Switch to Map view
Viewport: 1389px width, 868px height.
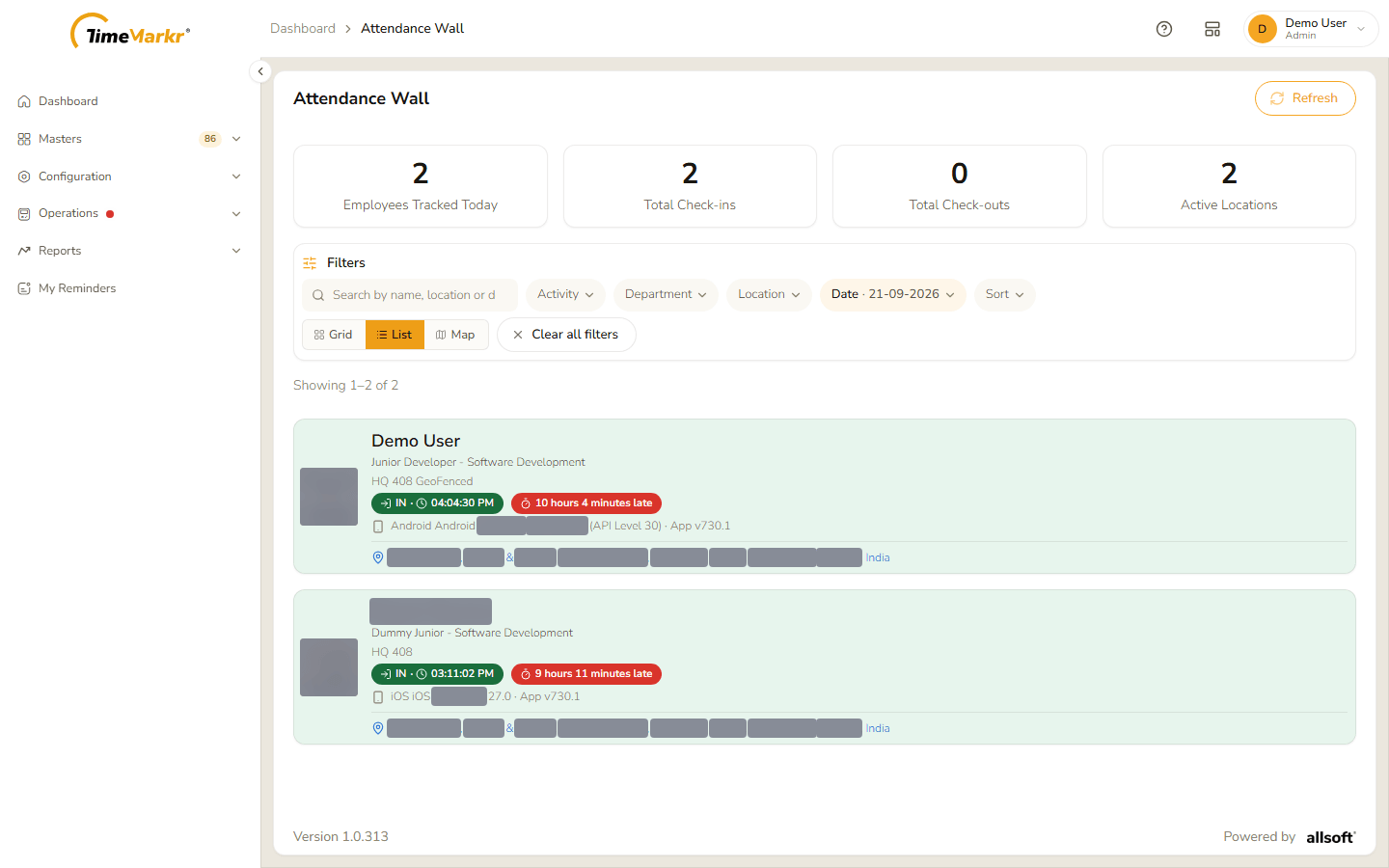click(456, 335)
